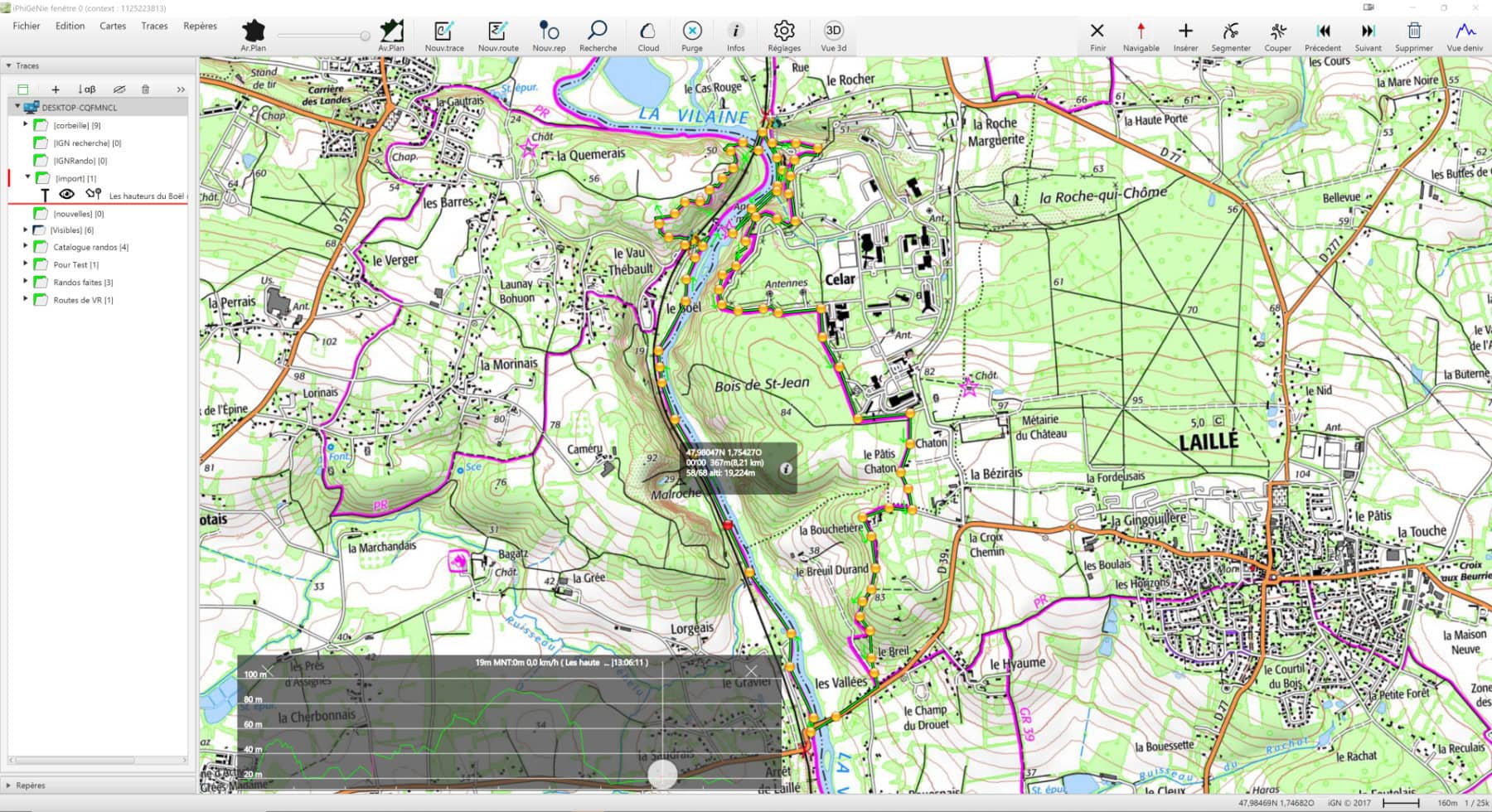Image resolution: width=1492 pixels, height=812 pixels.
Task: Click the Segmenter trace tool
Action: click(1231, 36)
